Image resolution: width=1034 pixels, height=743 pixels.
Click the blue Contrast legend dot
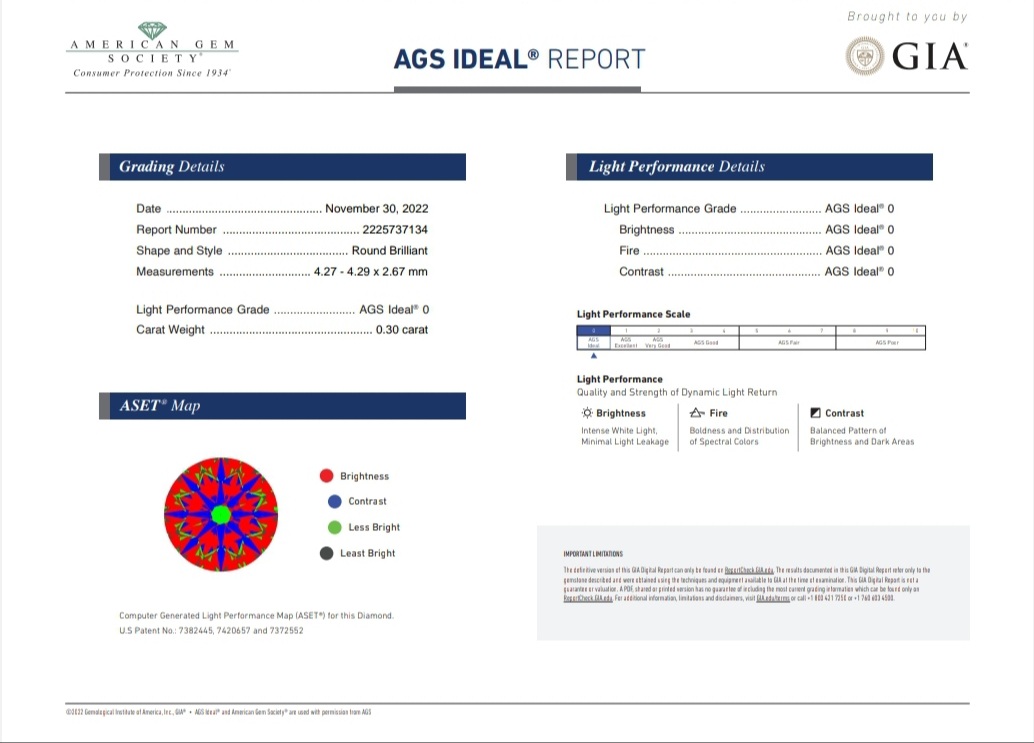coord(335,501)
